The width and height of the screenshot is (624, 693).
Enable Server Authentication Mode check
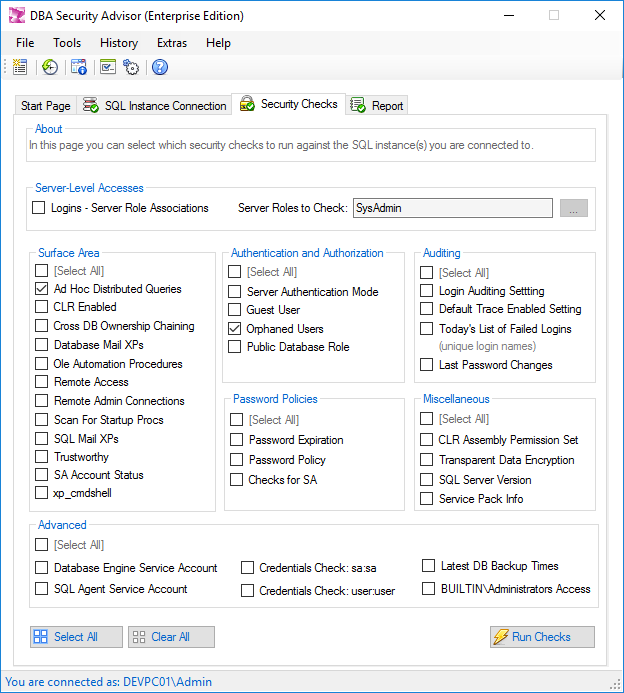tap(235, 291)
